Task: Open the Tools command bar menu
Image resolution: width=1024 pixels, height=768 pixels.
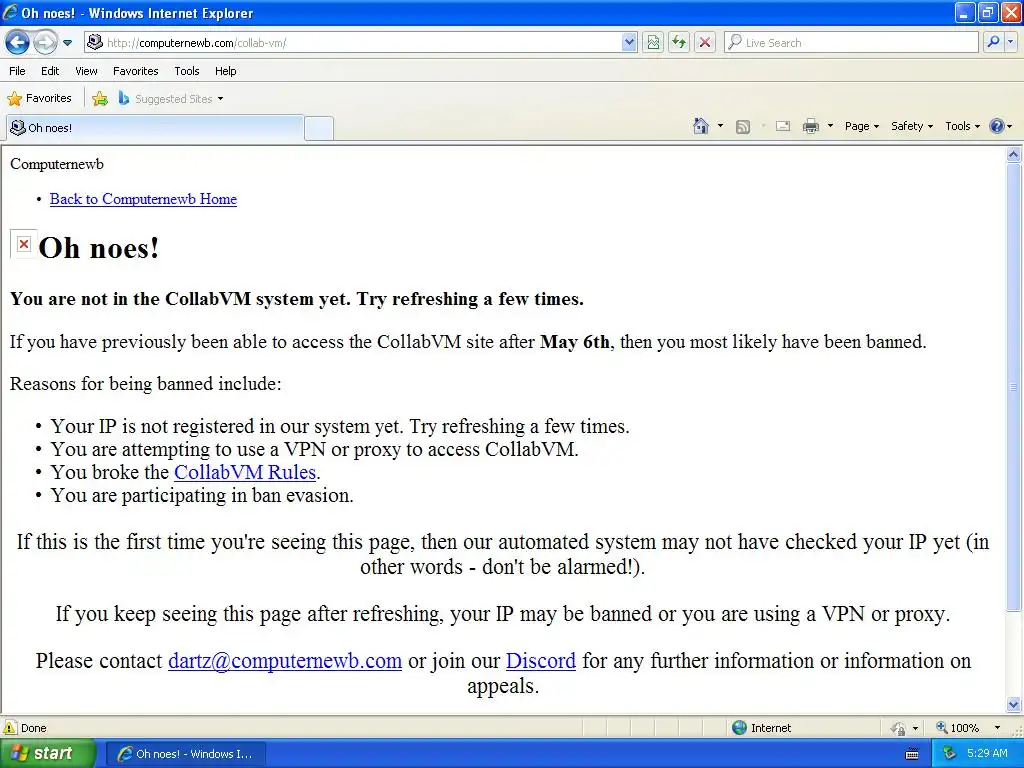Action: tap(962, 126)
